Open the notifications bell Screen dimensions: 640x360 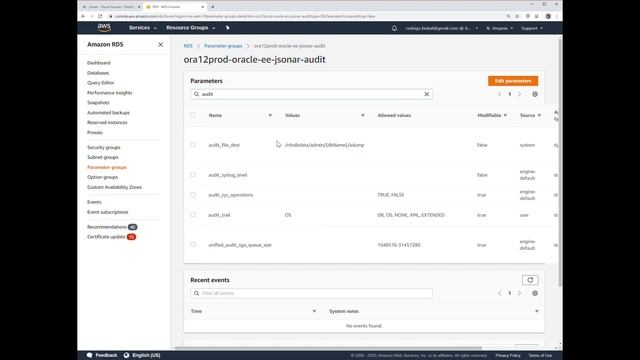[x=394, y=28]
